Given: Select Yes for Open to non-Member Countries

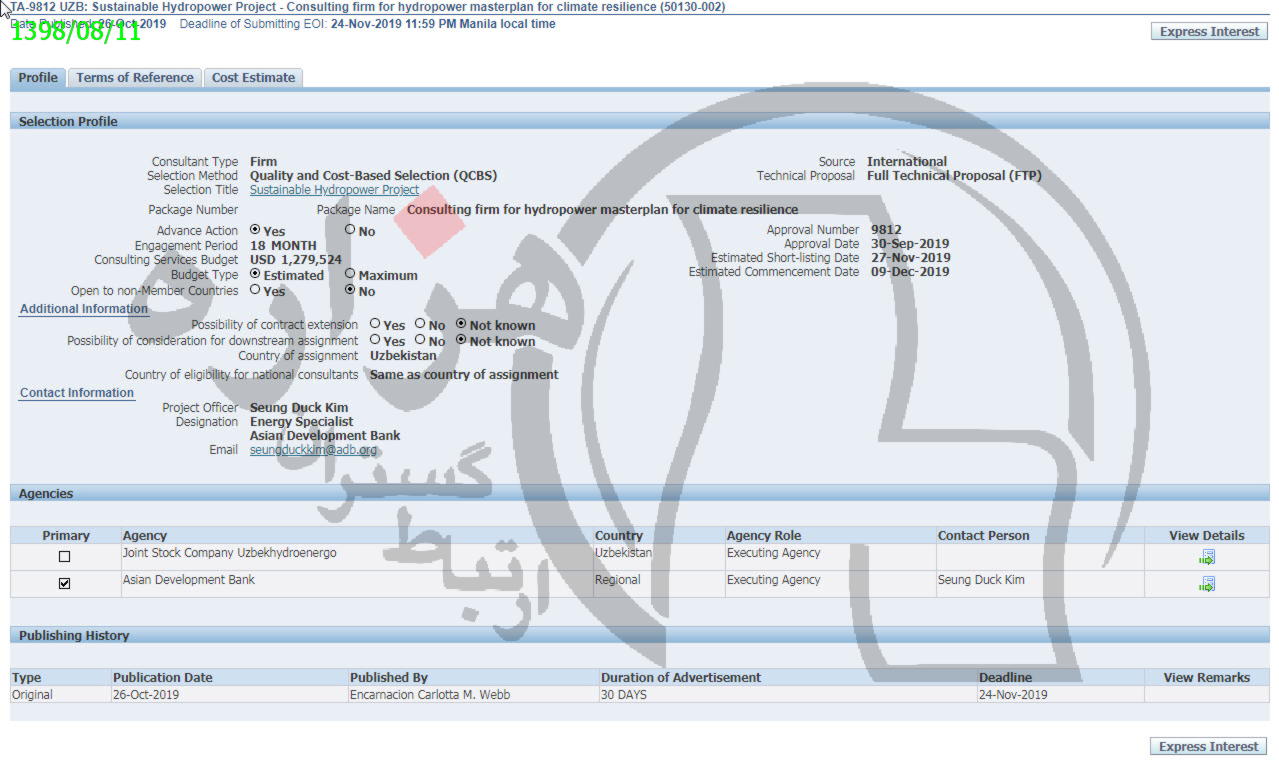Looking at the screenshot, I should [x=255, y=290].
